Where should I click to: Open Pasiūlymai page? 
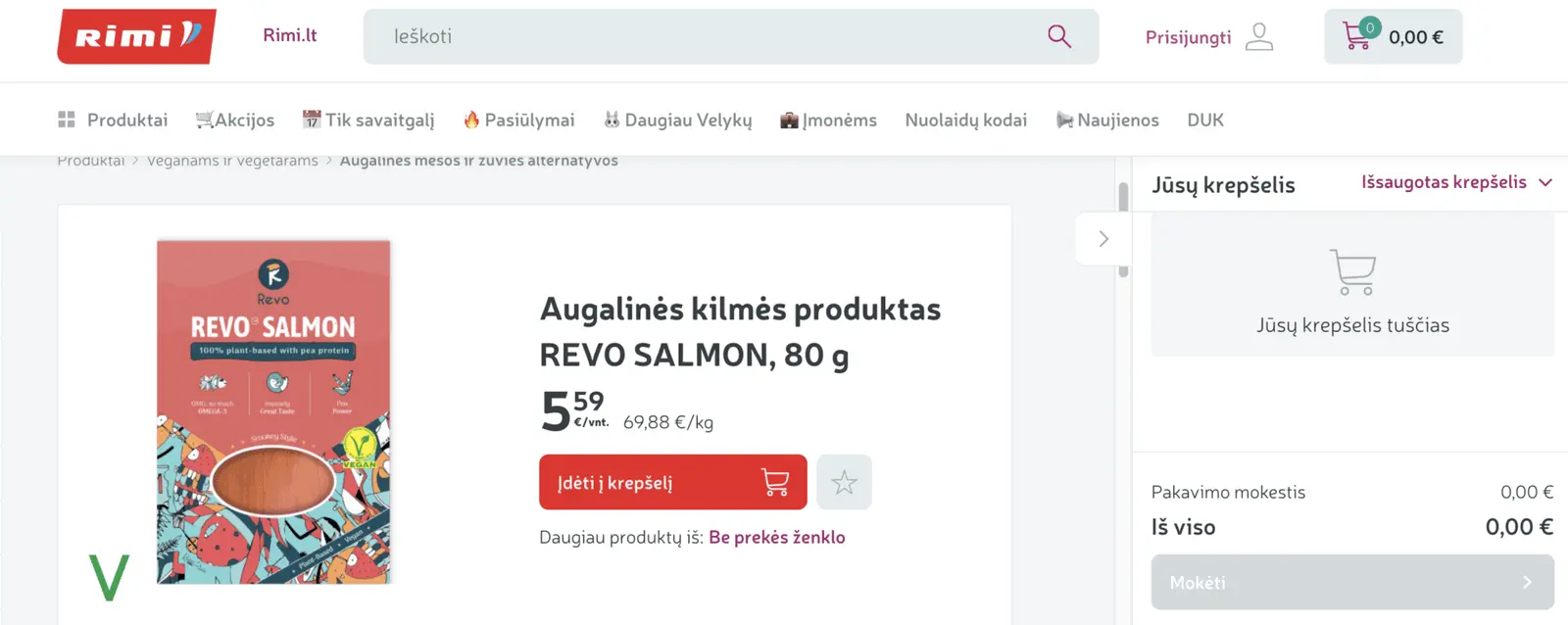(x=519, y=120)
